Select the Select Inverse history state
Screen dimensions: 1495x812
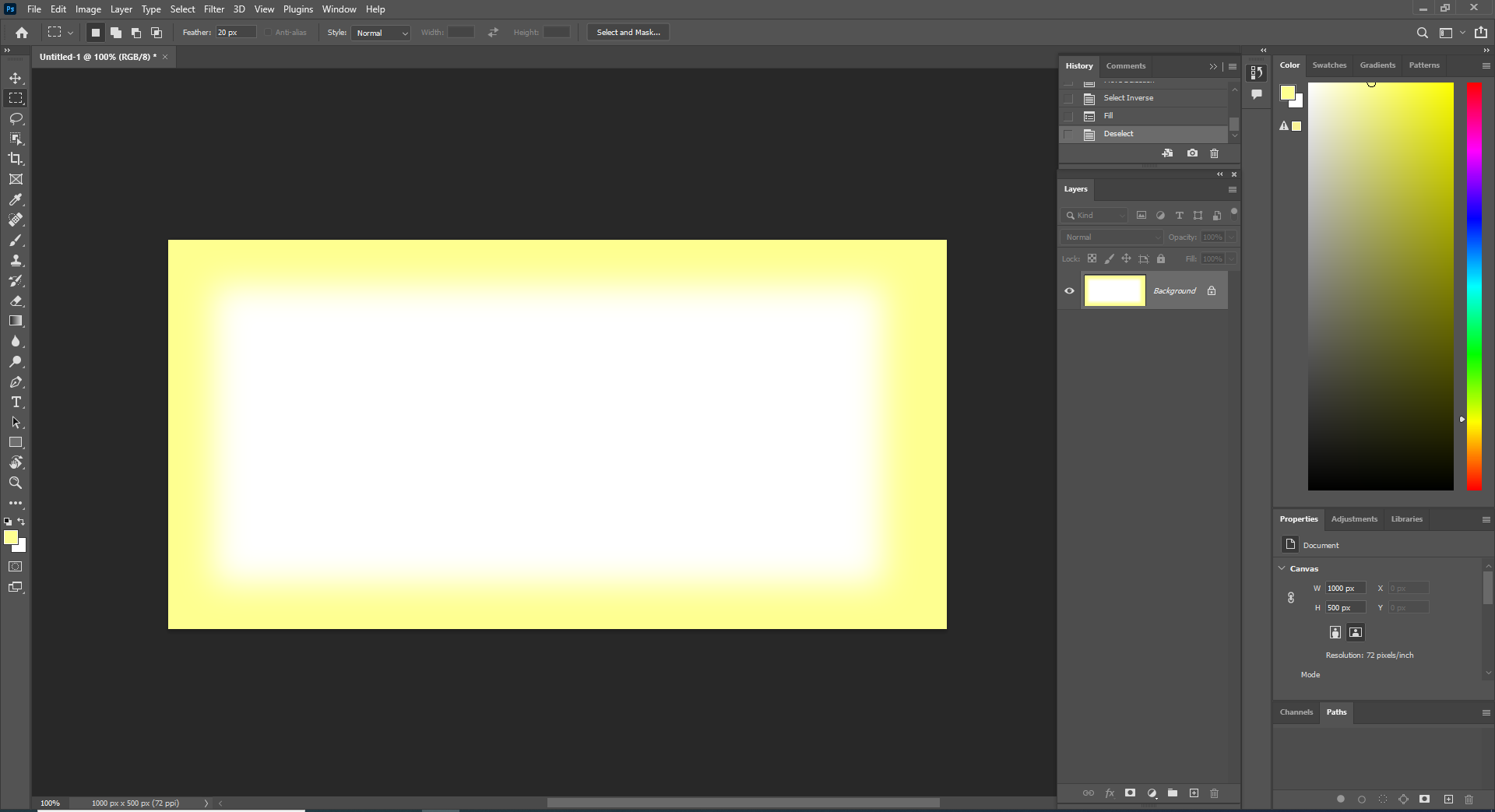(x=1143, y=98)
